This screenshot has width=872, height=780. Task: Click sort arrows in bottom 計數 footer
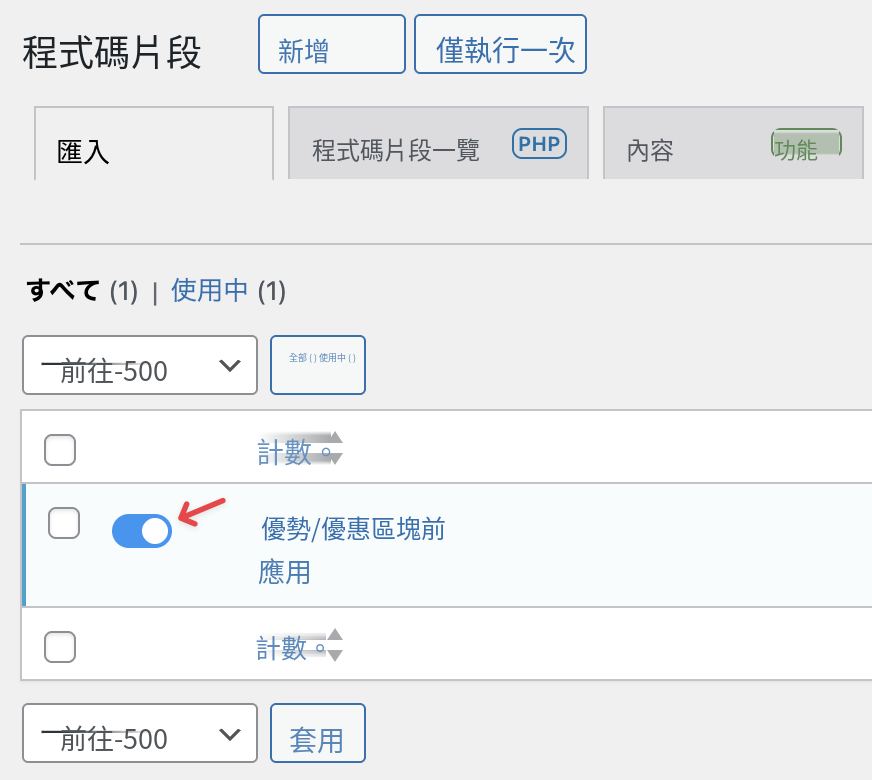pos(335,645)
